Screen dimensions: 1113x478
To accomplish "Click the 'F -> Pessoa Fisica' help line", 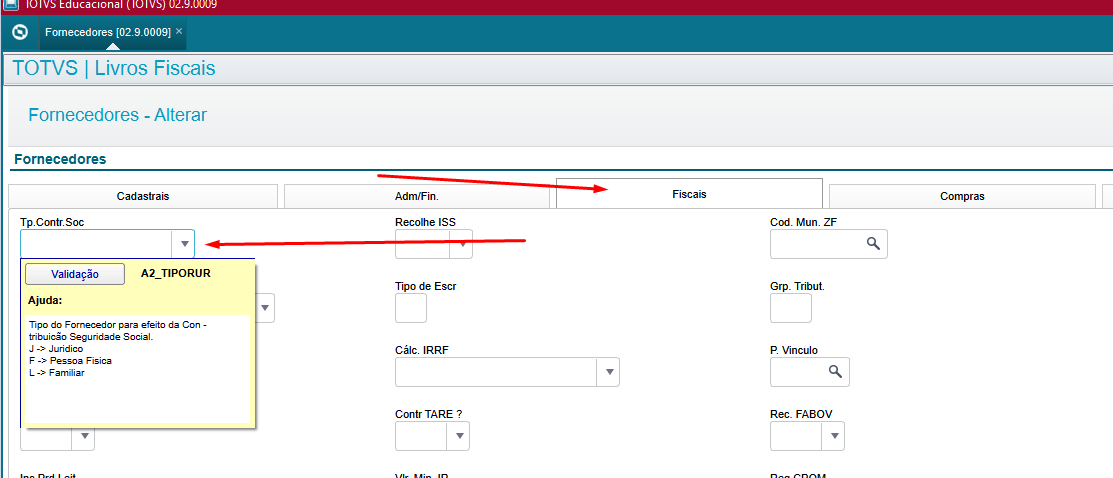I will [70, 361].
